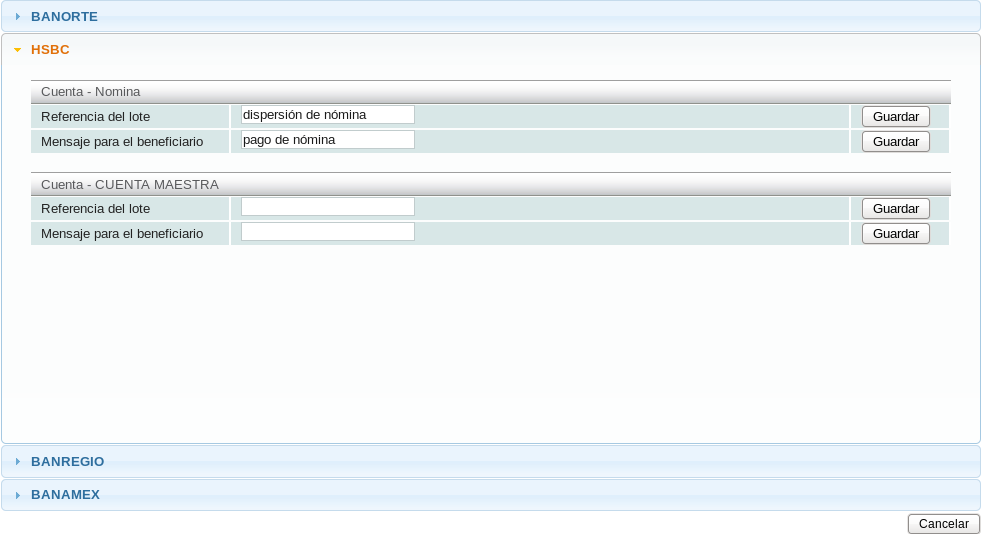Screen dimensions: 982x534
Task: Click the 'Cuenta - CUENTA MAESTRA' section header
Action: (x=130, y=185)
